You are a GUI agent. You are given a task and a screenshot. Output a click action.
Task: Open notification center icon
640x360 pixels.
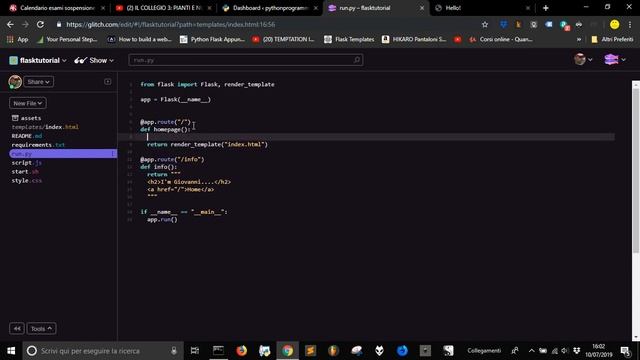pyautogui.click(x=625, y=351)
